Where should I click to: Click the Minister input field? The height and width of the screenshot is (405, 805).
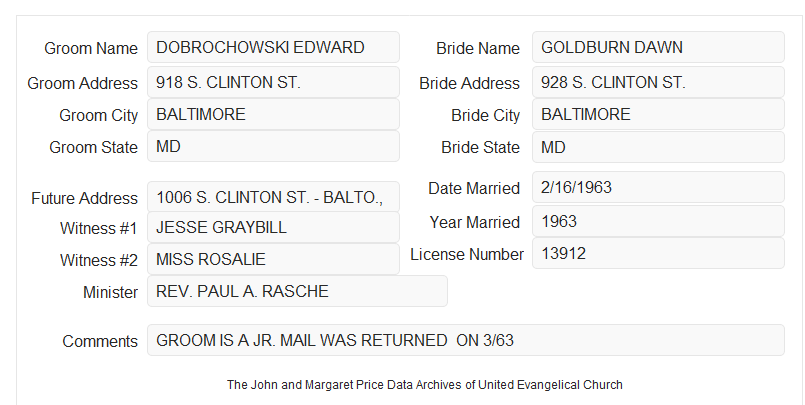point(297,291)
